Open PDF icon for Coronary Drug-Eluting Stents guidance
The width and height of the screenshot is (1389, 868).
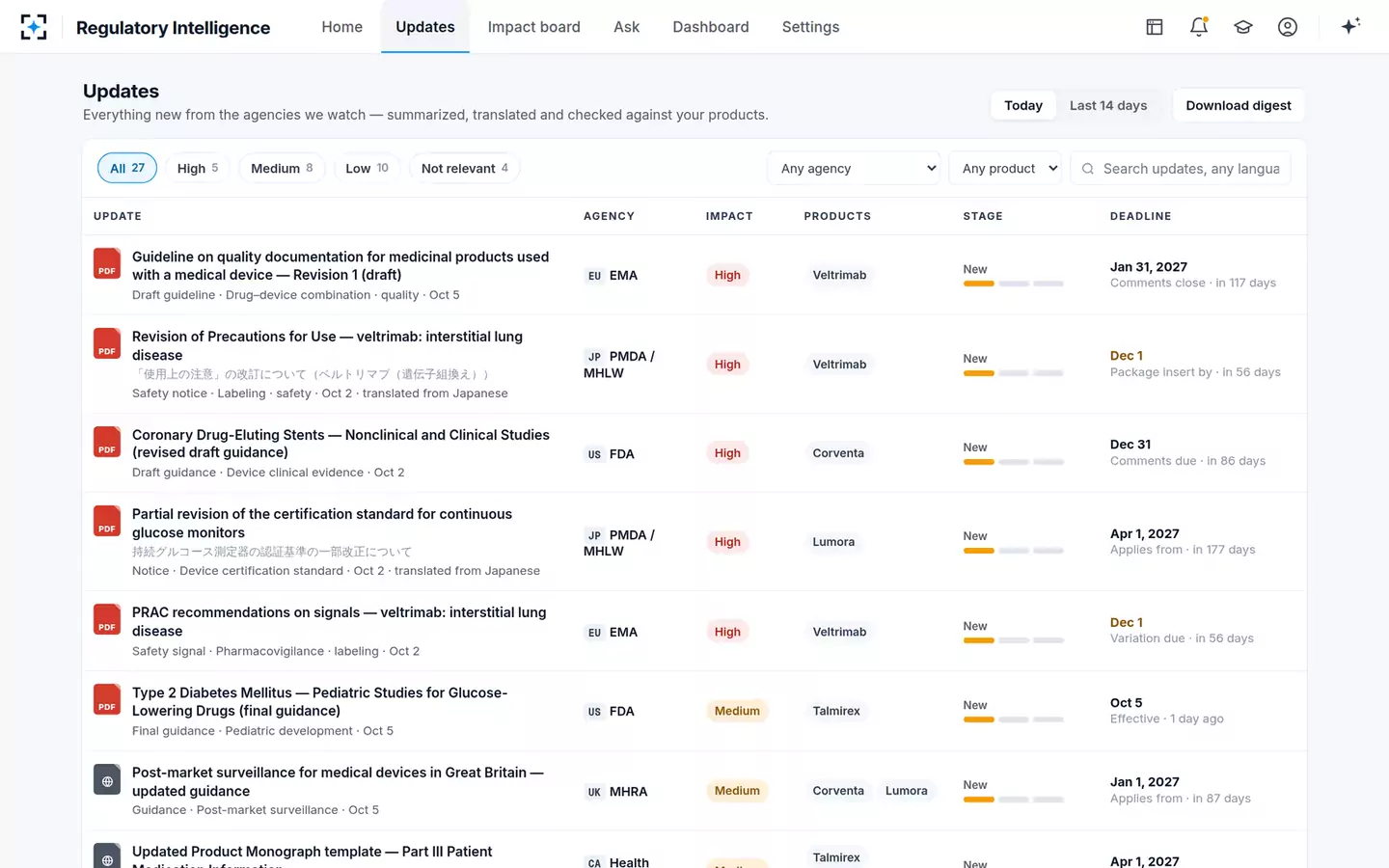coord(107,442)
